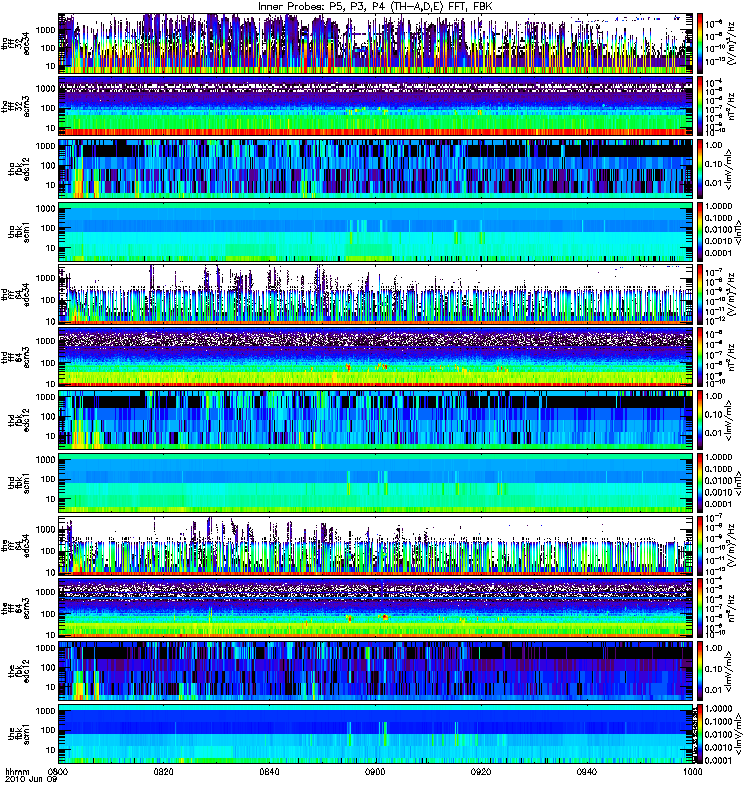
Task: Select the the fff 64 edc34 spectrogram panel
Action: click(376, 546)
